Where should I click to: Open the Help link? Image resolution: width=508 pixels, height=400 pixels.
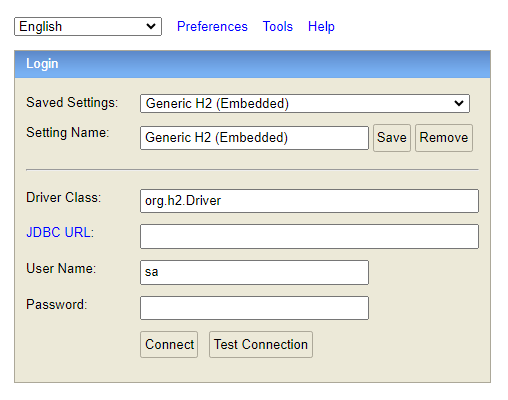tap(321, 26)
